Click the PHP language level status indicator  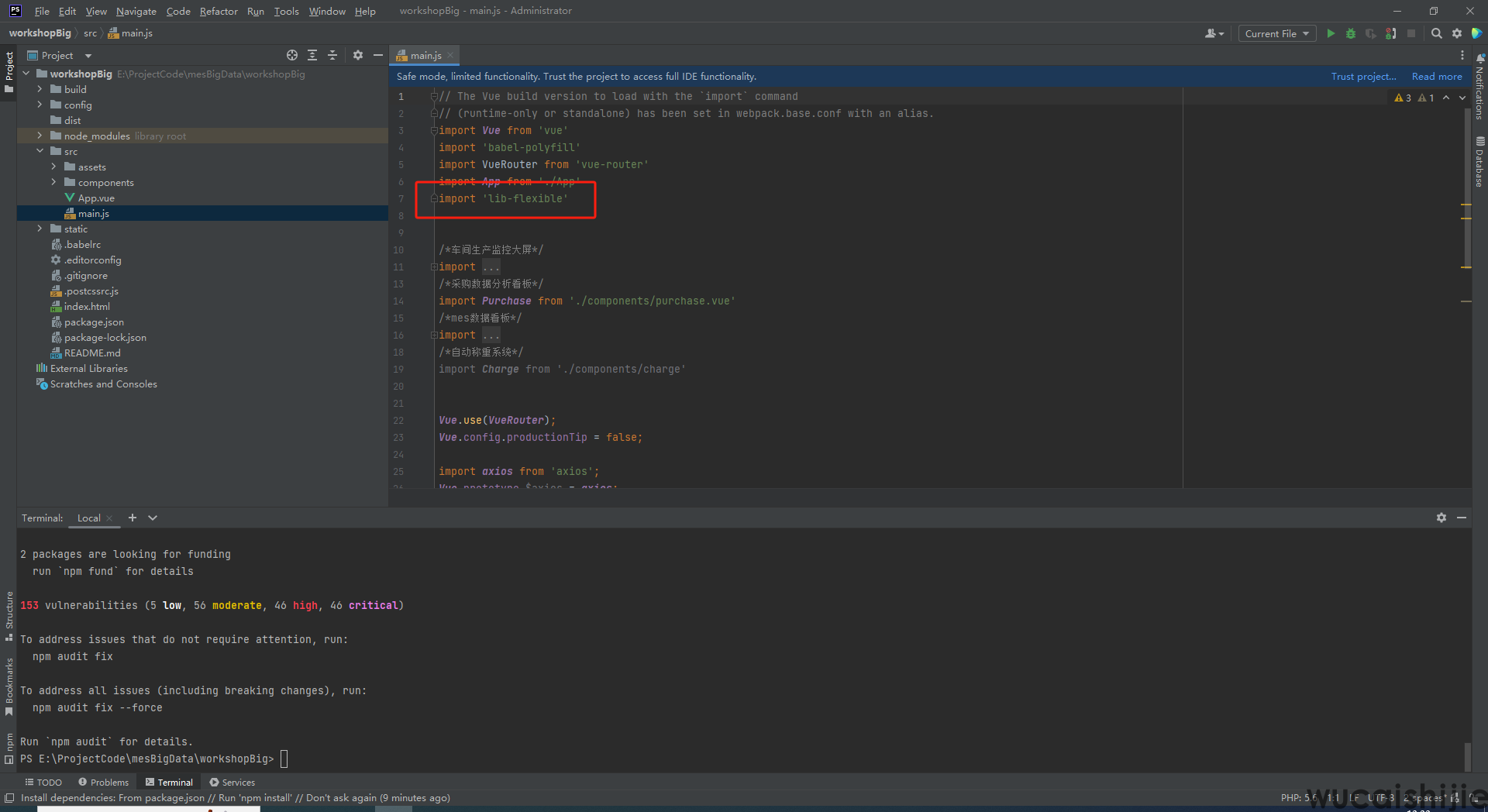click(1298, 797)
